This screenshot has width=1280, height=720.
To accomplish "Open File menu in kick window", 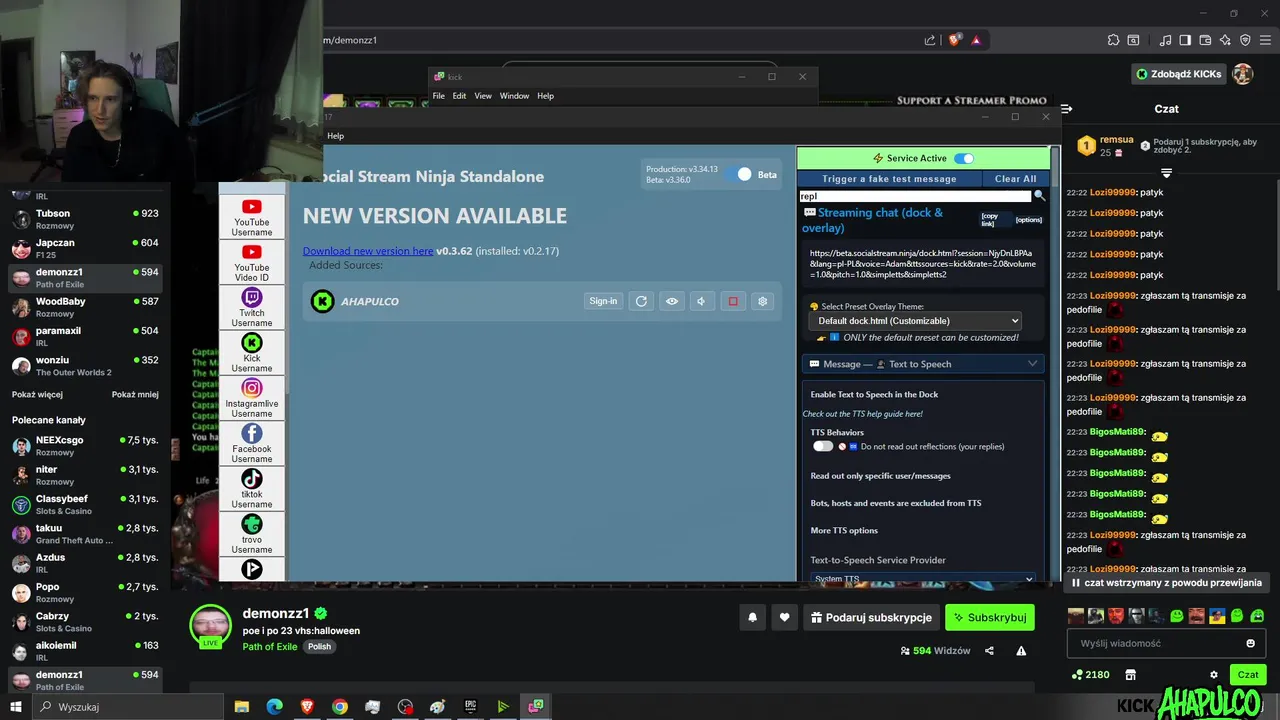I will 438,96.
